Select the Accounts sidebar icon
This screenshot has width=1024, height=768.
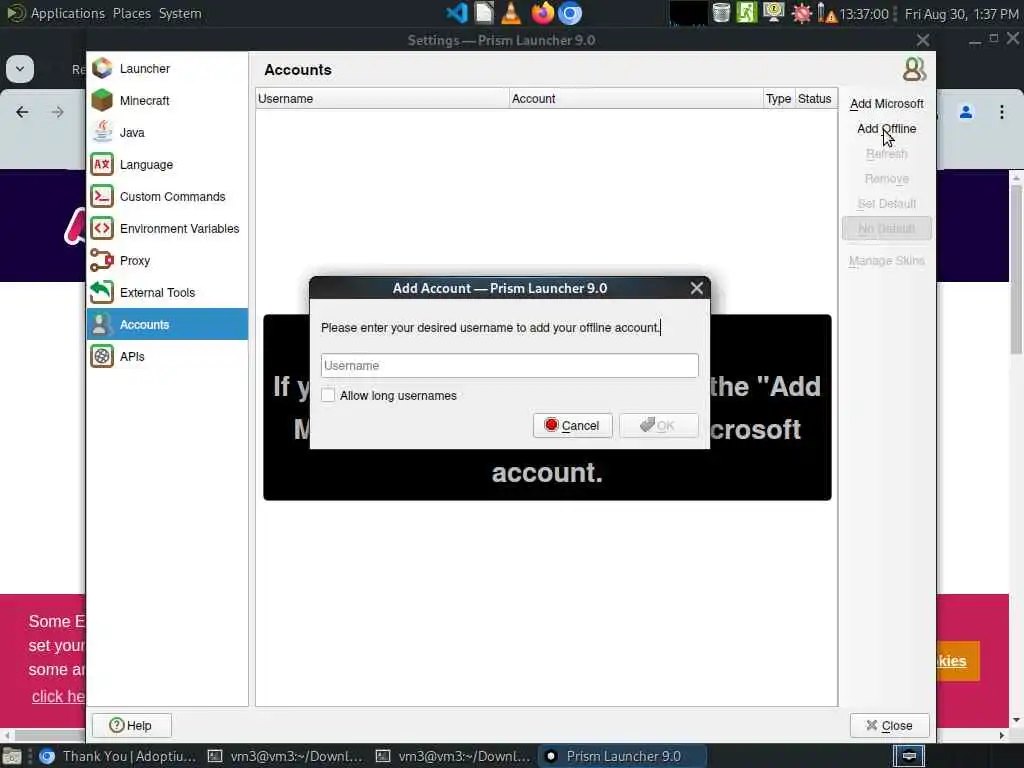[102, 325]
